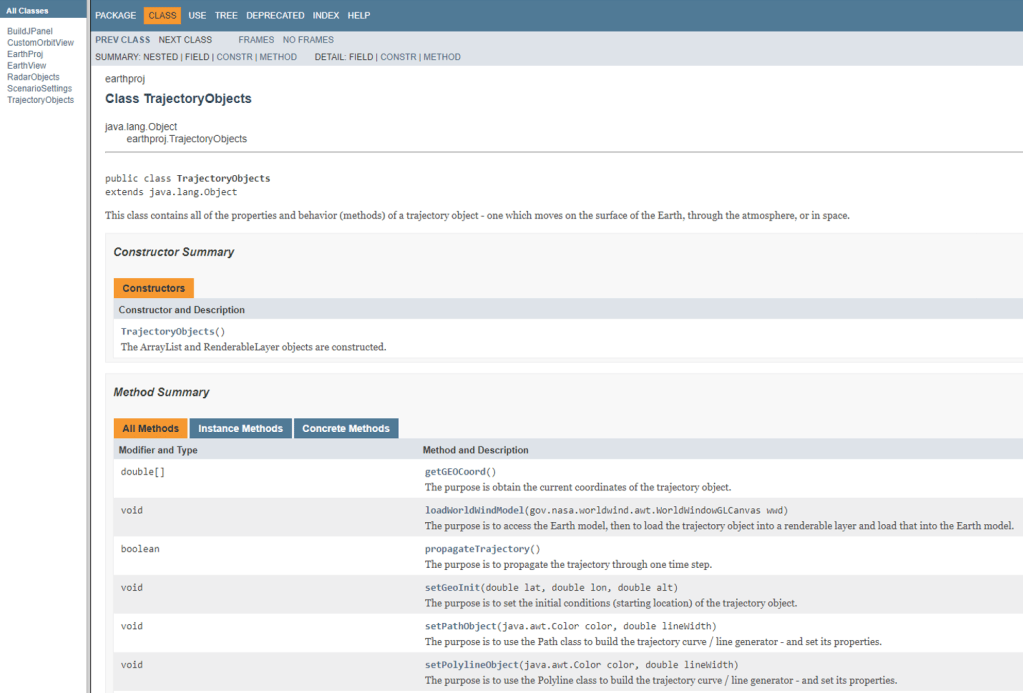
Task: Select the Instance Methods tab
Action: pyautogui.click(x=240, y=429)
